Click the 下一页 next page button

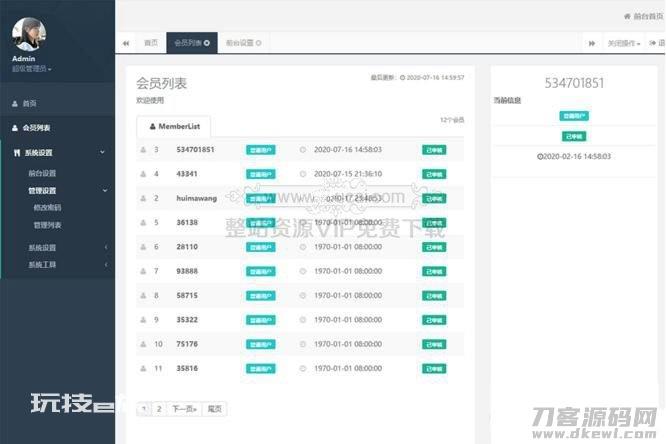(x=184, y=409)
